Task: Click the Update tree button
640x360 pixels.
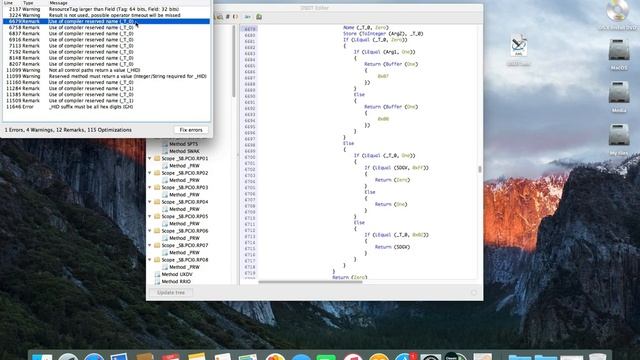Action: coord(171,293)
